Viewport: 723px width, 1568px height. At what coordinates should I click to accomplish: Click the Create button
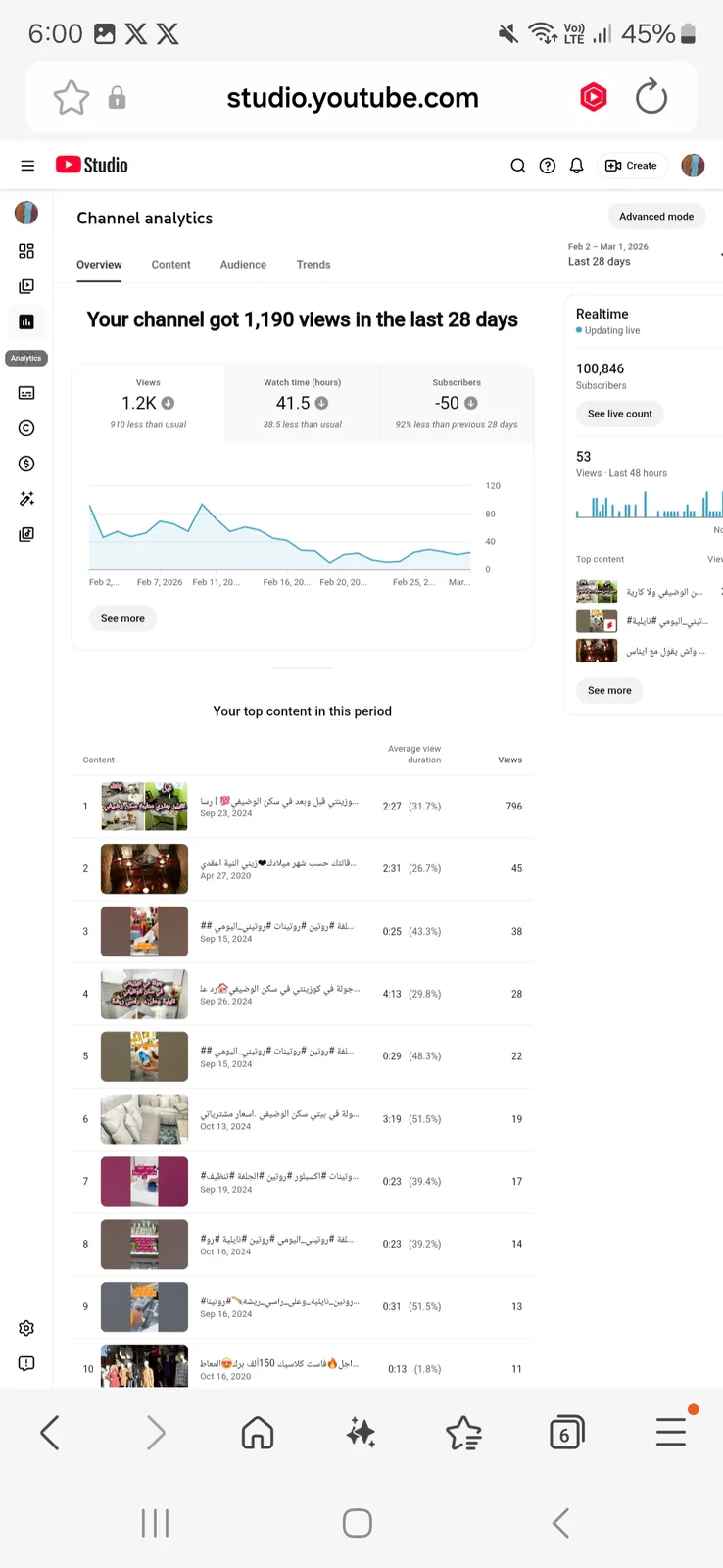(x=631, y=166)
